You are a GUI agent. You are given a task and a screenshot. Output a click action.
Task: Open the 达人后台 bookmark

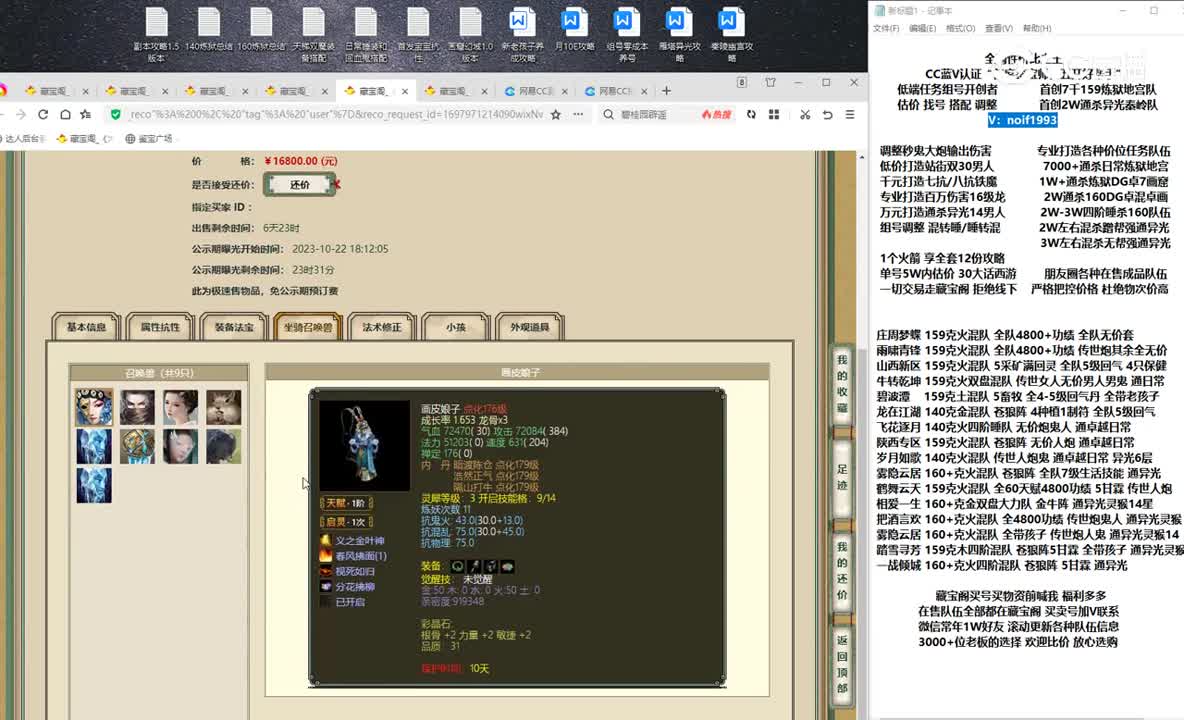[x=24, y=139]
